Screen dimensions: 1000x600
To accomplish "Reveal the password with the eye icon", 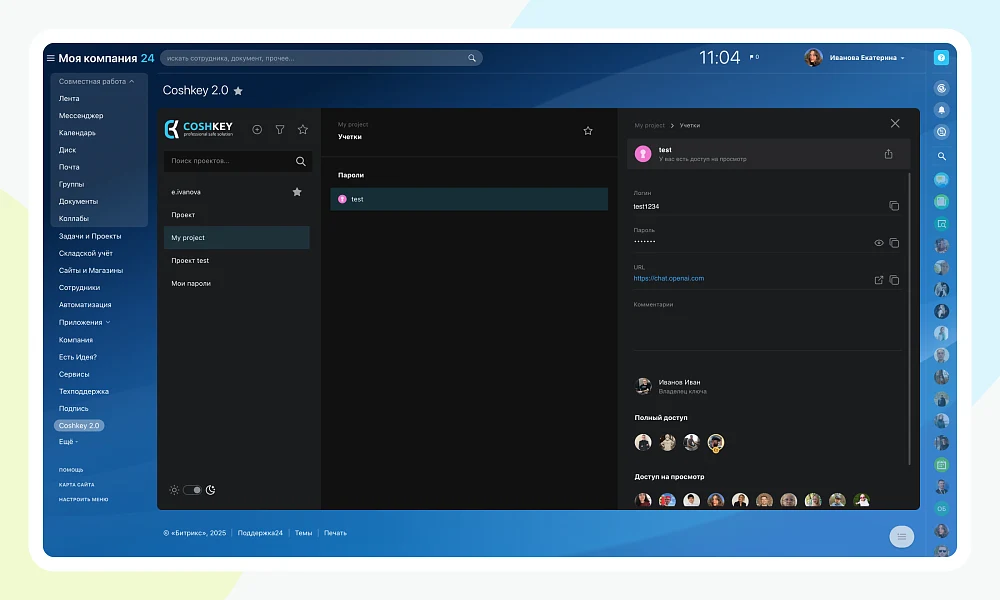I will click(879, 243).
